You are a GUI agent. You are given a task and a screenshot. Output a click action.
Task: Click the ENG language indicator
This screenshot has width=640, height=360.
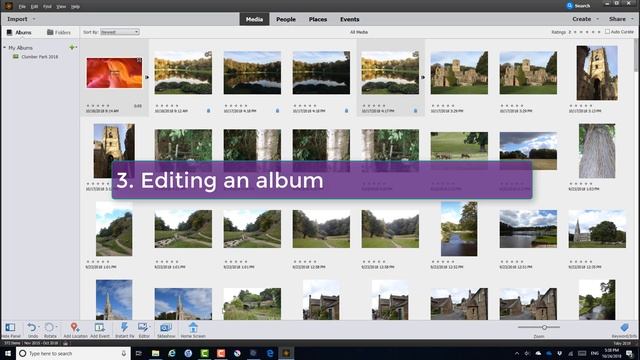click(x=594, y=353)
